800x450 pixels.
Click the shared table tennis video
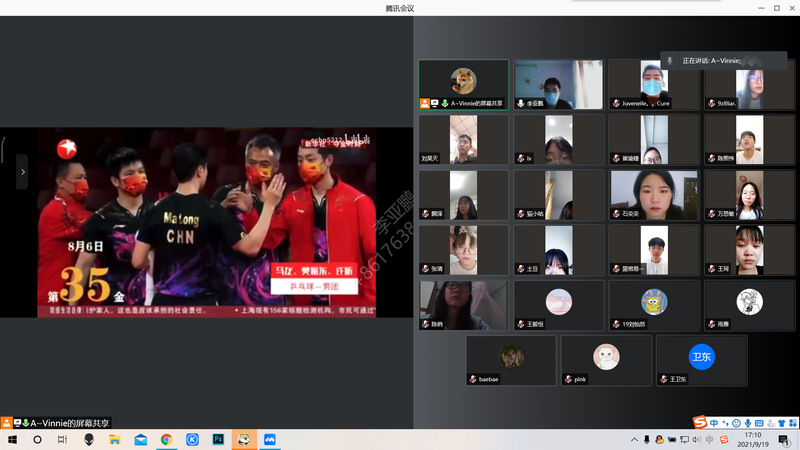tap(206, 222)
